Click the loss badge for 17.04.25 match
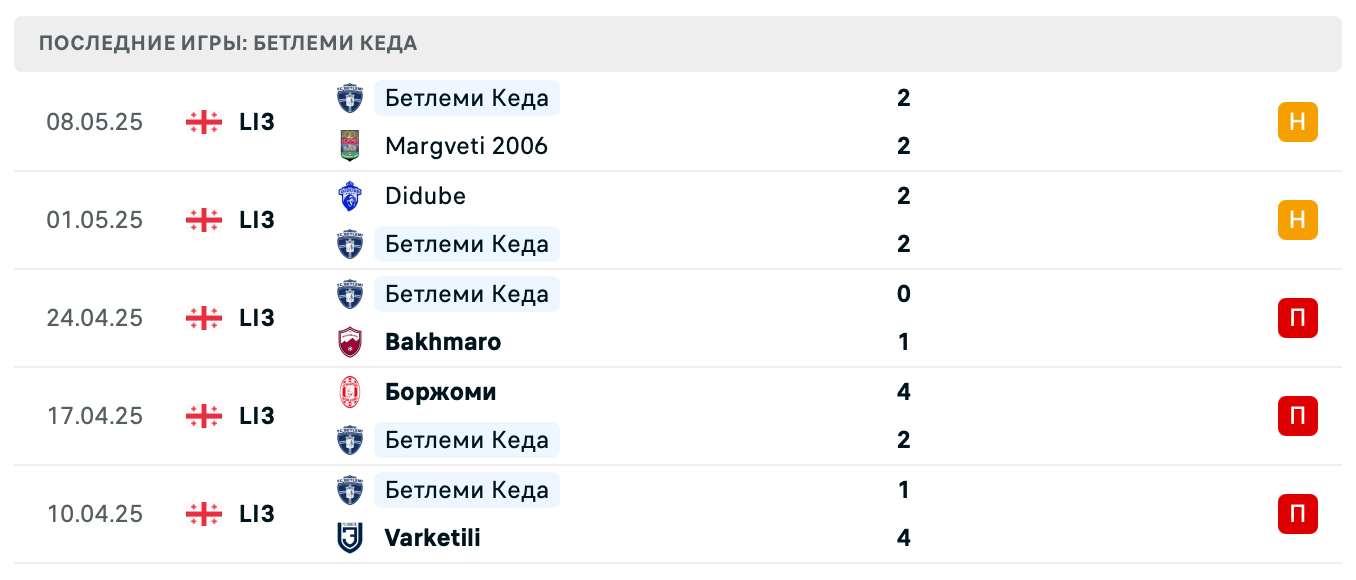This screenshot has width=1356, height=580. (x=1297, y=416)
